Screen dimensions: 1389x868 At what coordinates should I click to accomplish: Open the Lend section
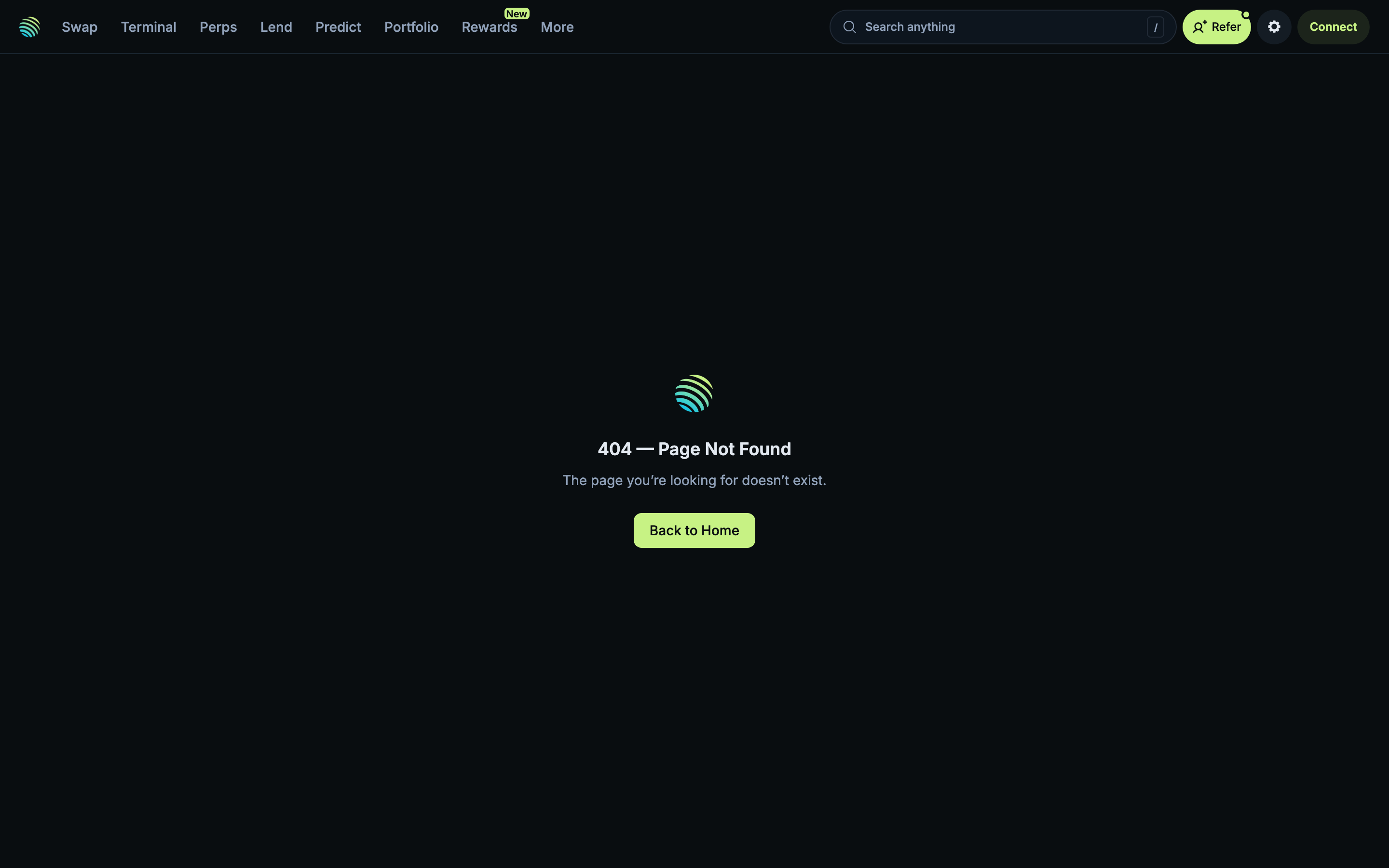click(x=276, y=27)
